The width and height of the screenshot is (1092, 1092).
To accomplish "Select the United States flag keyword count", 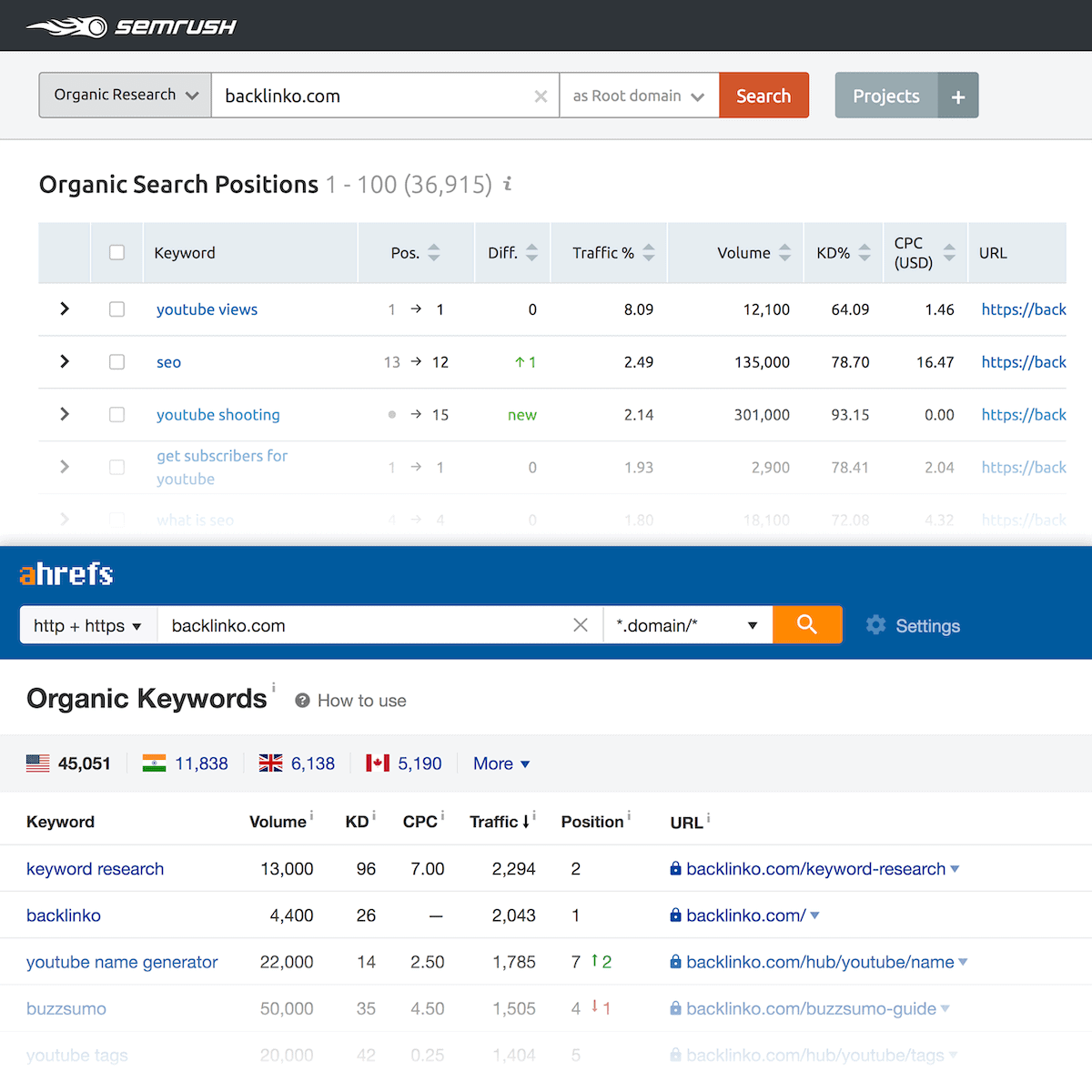I will point(68,763).
